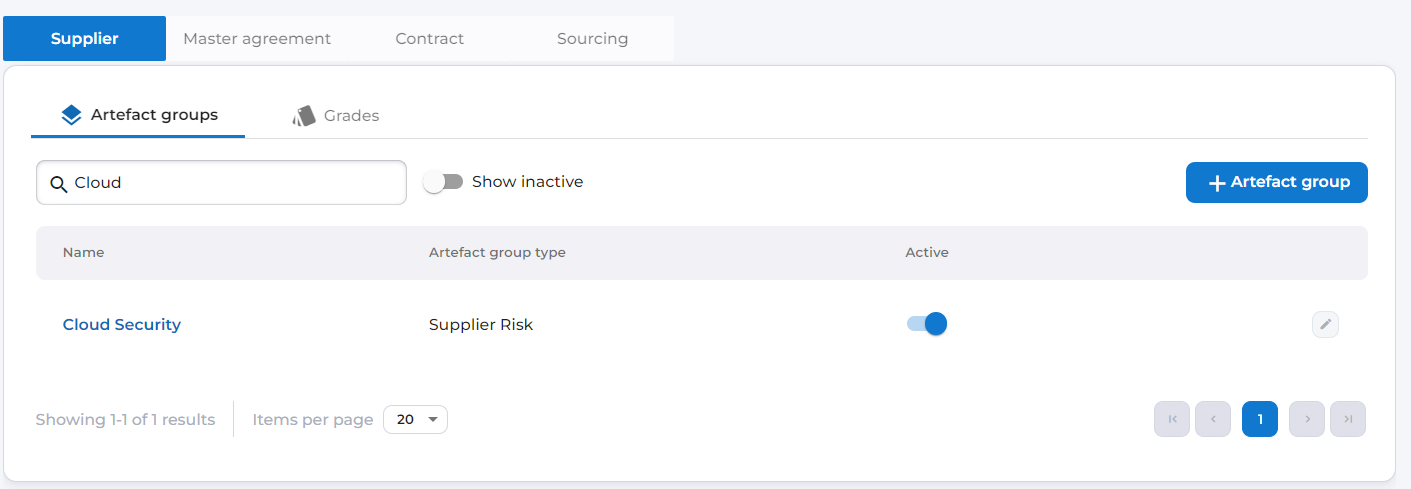This screenshot has width=1411, height=489.
Task: Click the search magnifier icon
Action: point(58,183)
